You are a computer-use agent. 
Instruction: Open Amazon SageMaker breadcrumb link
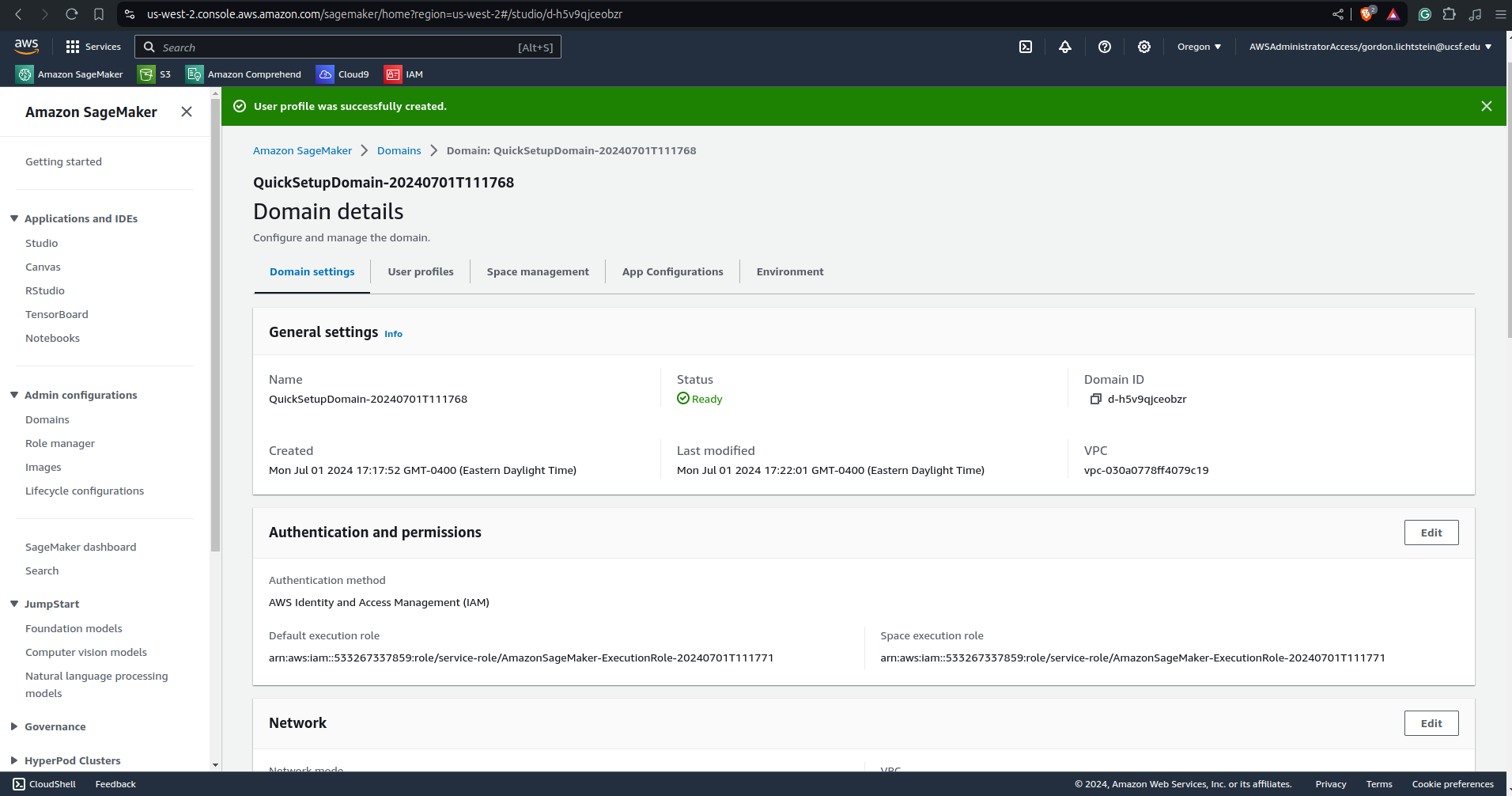tap(302, 150)
